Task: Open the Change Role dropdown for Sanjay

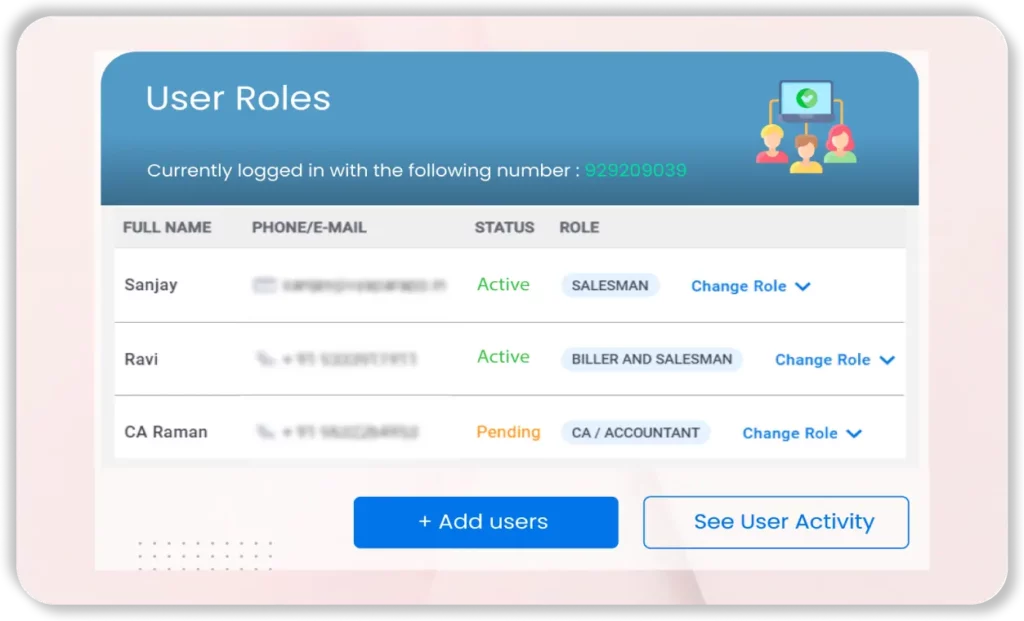Action: point(750,286)
